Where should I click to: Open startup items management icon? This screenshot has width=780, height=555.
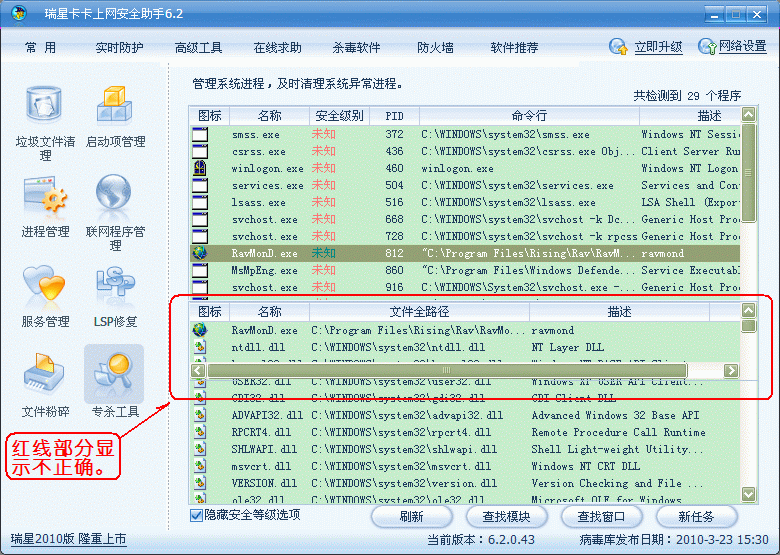[114, 104]
